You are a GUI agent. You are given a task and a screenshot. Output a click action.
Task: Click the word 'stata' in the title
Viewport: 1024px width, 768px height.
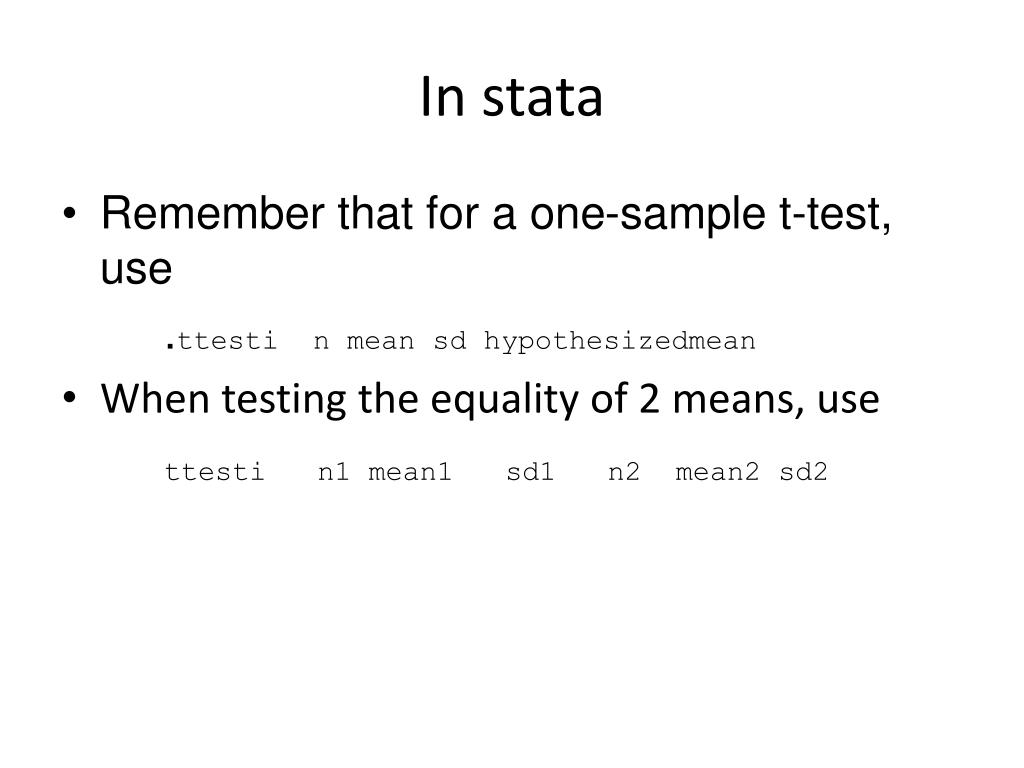point(543,99)
